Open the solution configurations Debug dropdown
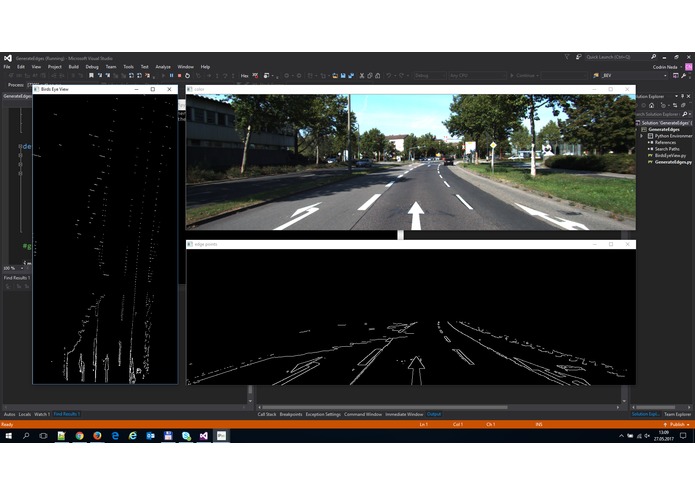This screenshot has width=695, height=494. pos(429,76)
